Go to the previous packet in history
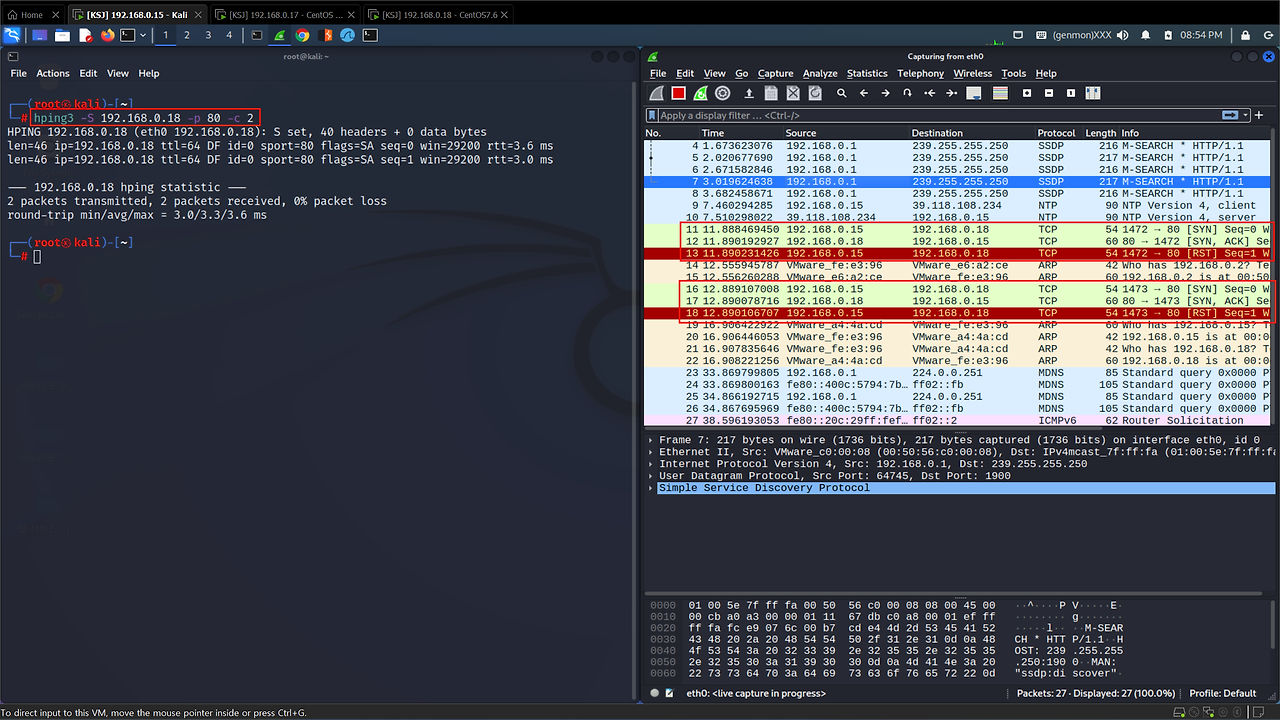Image resolution: width=1280 pixels, height=720 pixels. 863,93
